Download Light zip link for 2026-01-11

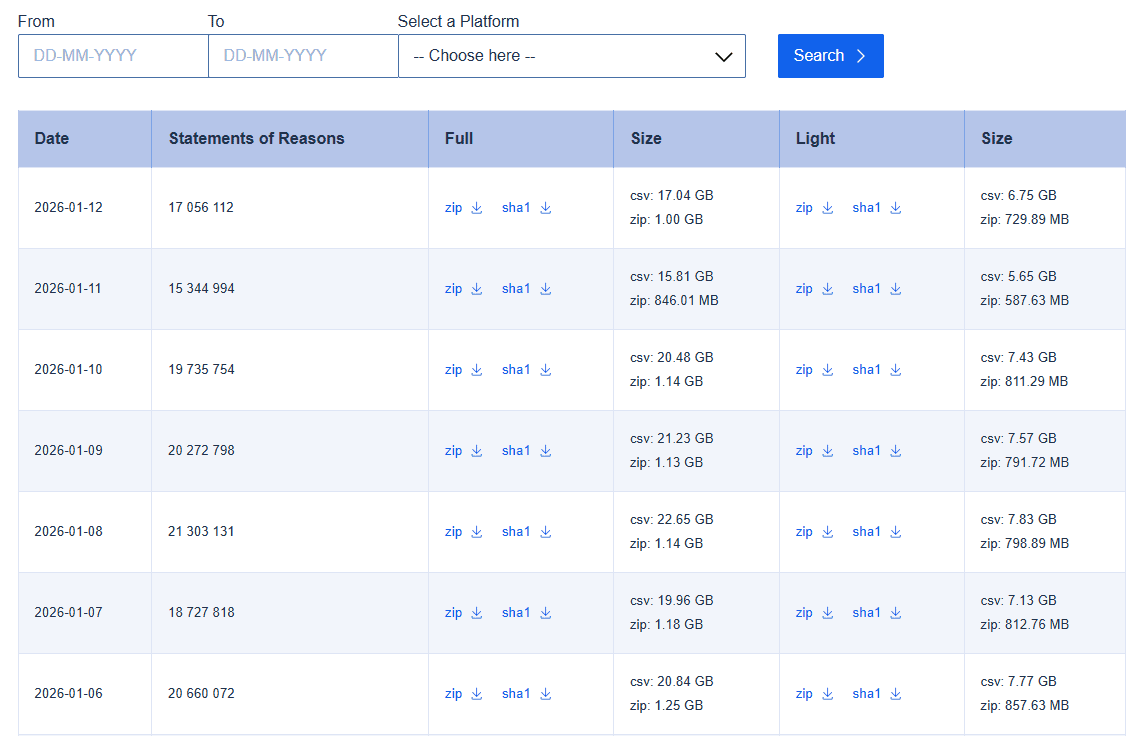point(804,289)
